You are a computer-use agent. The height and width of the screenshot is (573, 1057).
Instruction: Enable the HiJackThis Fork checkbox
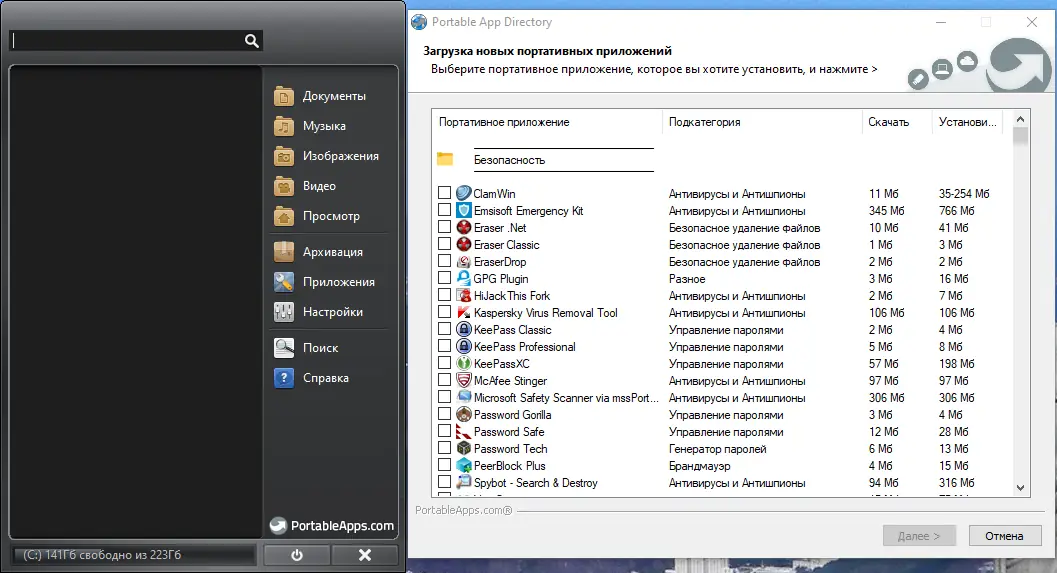(444, 295)
